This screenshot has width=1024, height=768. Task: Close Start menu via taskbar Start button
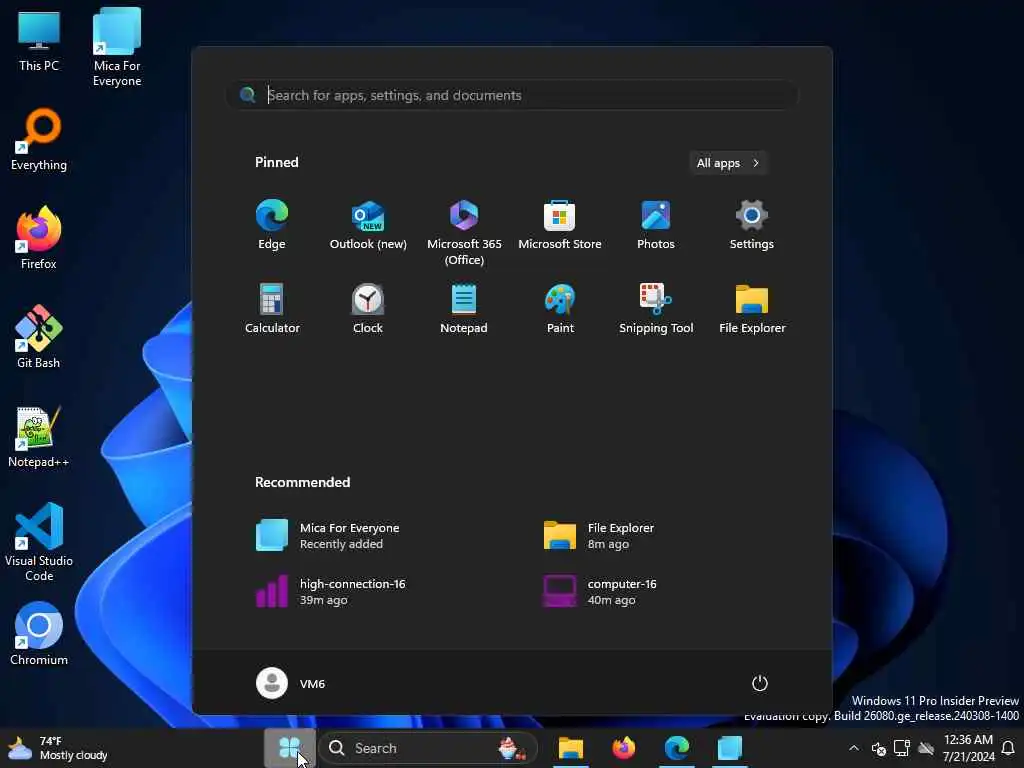(290, 748)
